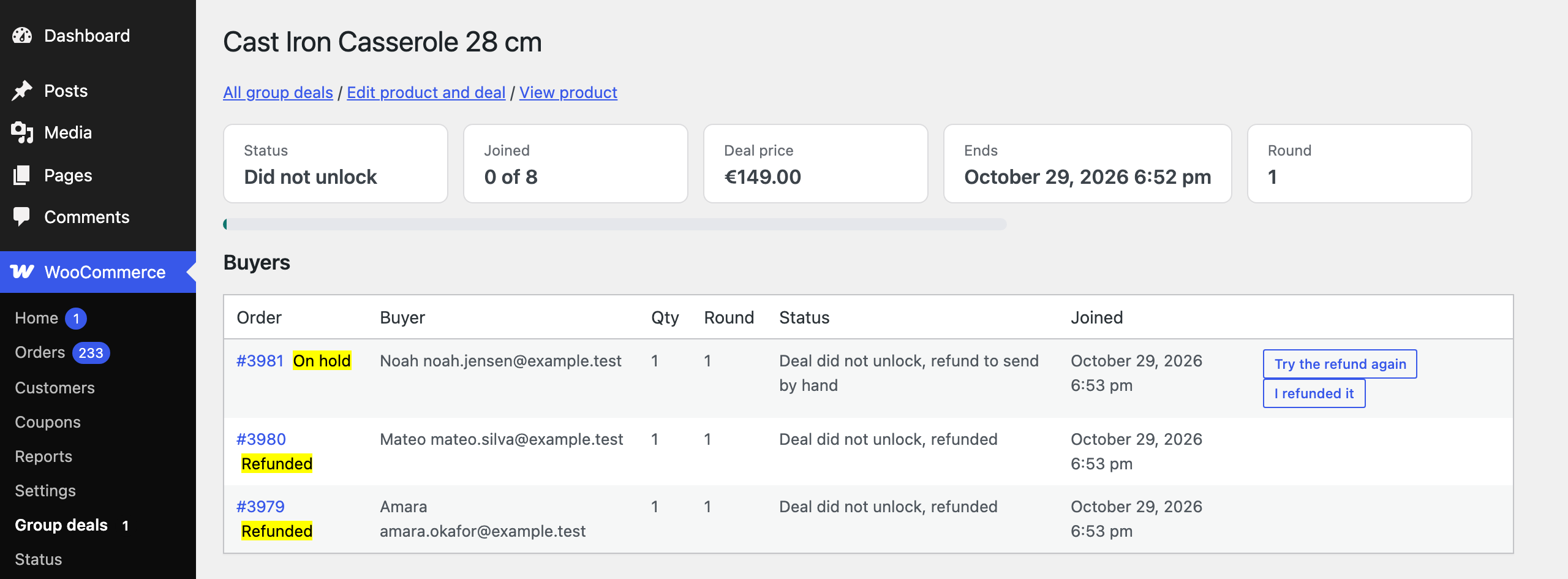The image size is (1568, 579).
Task: Click the Home notification badge showing 1
Action: click(x=76, y=319)
